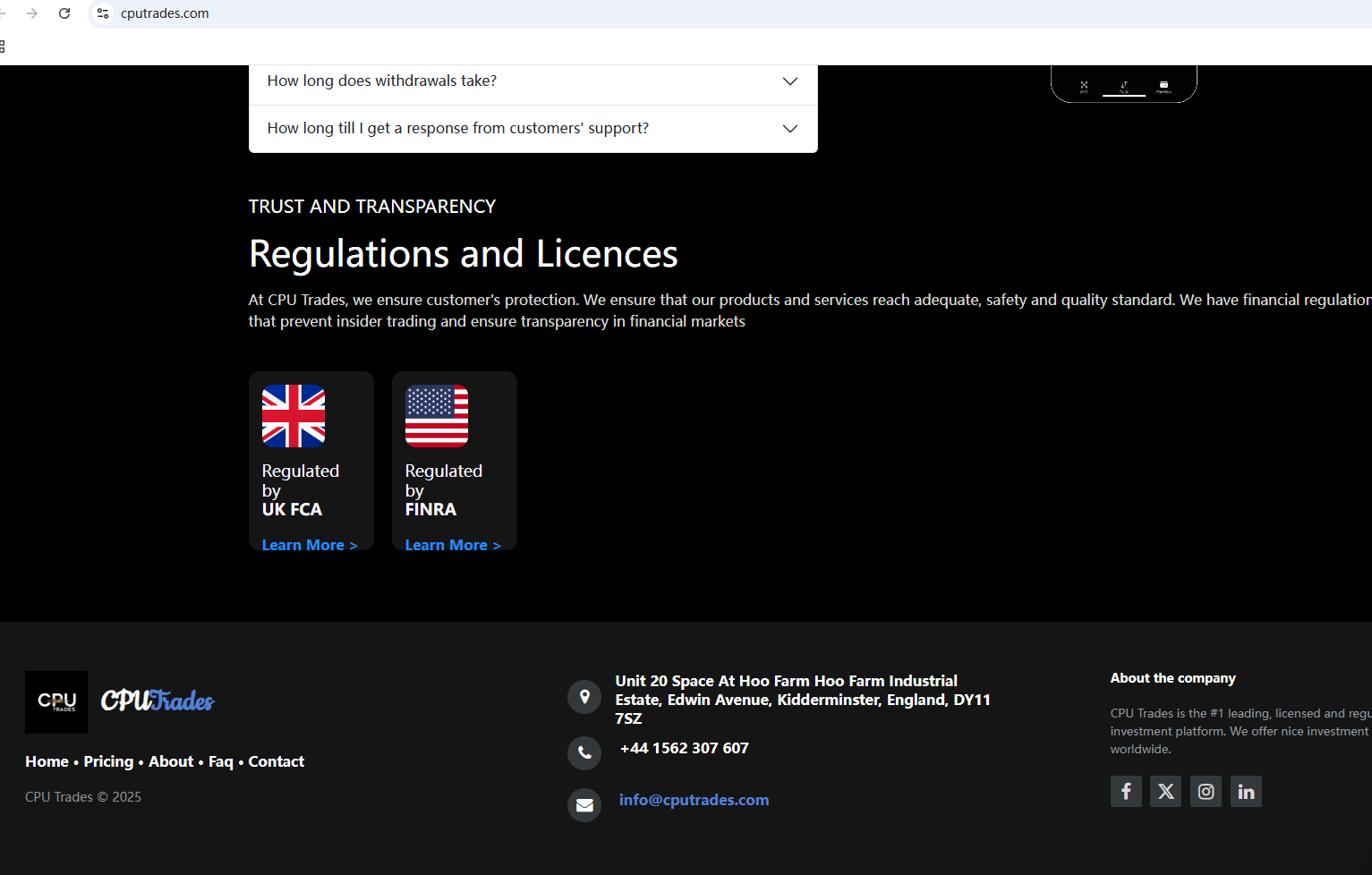Image resolution: width=1372 pixels, height=875 pixels.
Task: Reload the page with refresh button
Action: pos(64,13)
